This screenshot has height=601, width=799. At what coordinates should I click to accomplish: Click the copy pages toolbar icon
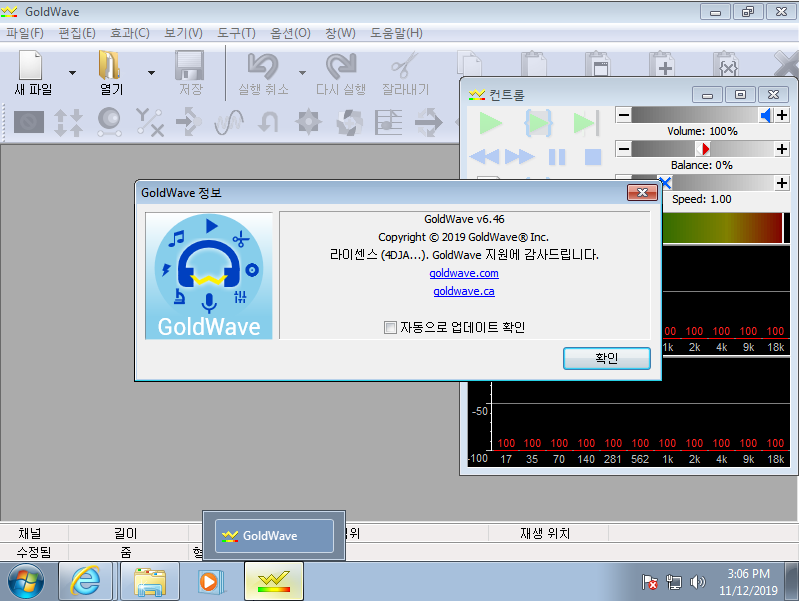click(469, 63)
